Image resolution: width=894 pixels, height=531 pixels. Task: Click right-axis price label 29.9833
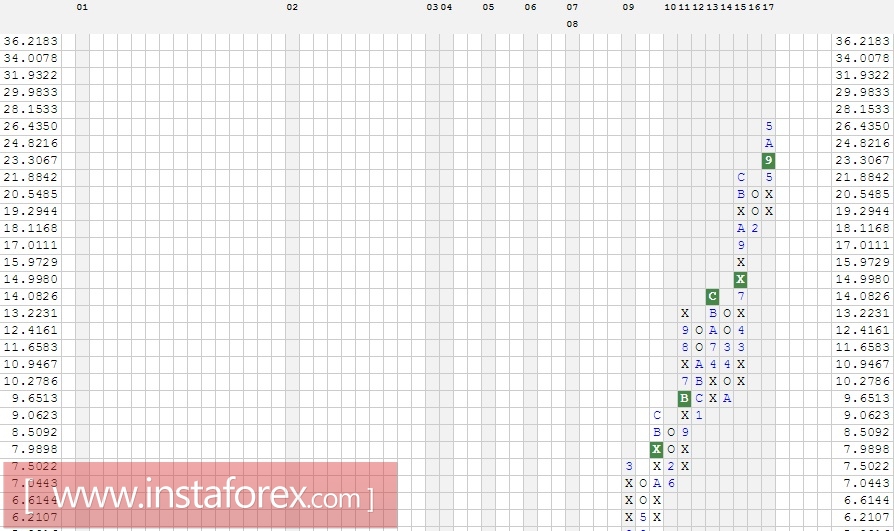point(863,92)
